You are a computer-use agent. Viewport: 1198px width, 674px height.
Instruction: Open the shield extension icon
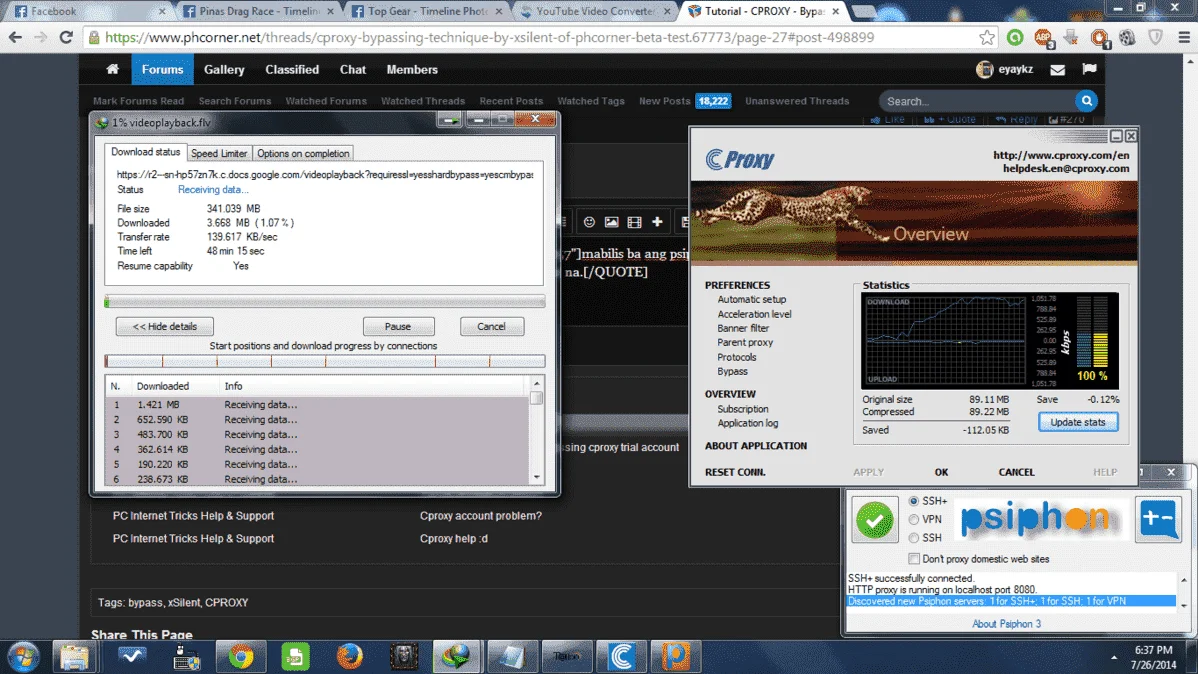click(1155, 37)
